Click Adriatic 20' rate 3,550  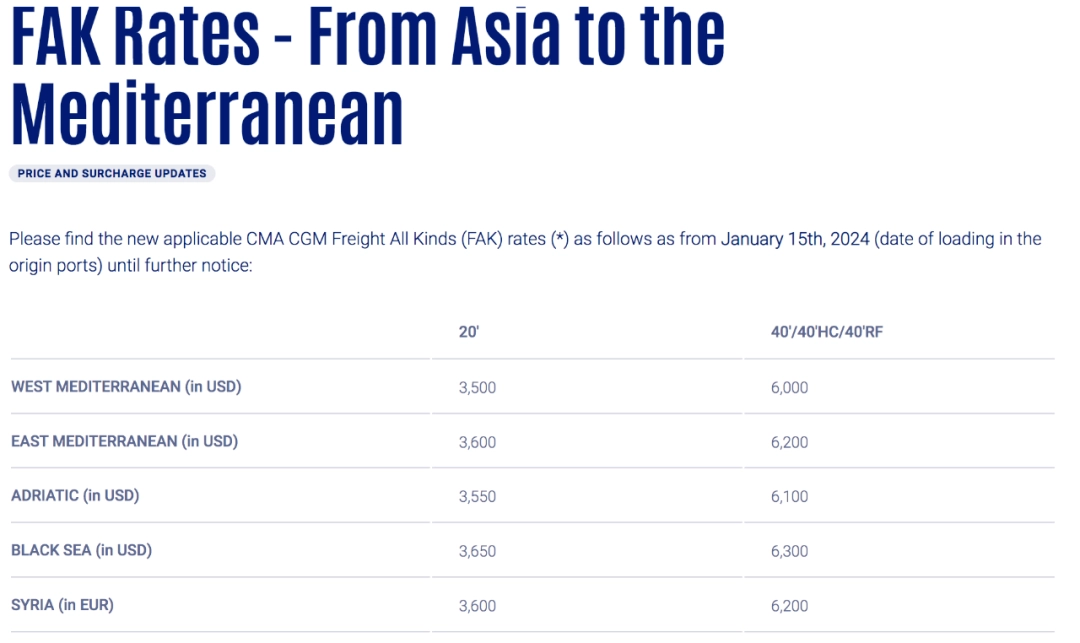coord(477,496)
